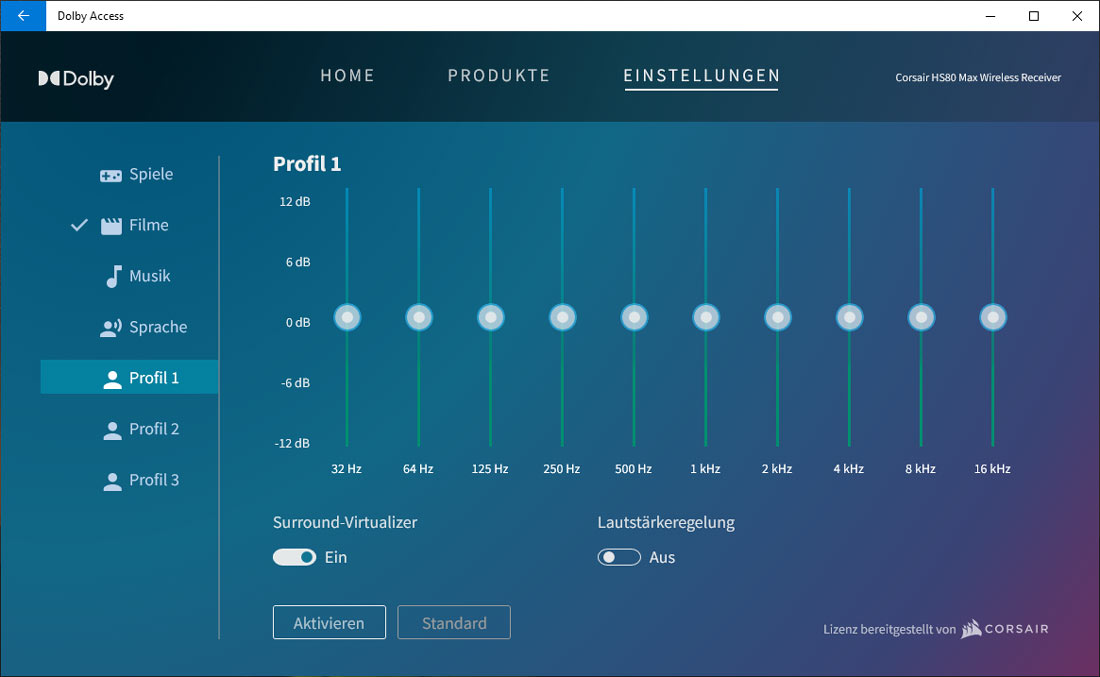Disable the Surround-Virtualizer switch
The width and height of the screenshot is (1100, 677).
coord(294,557)
